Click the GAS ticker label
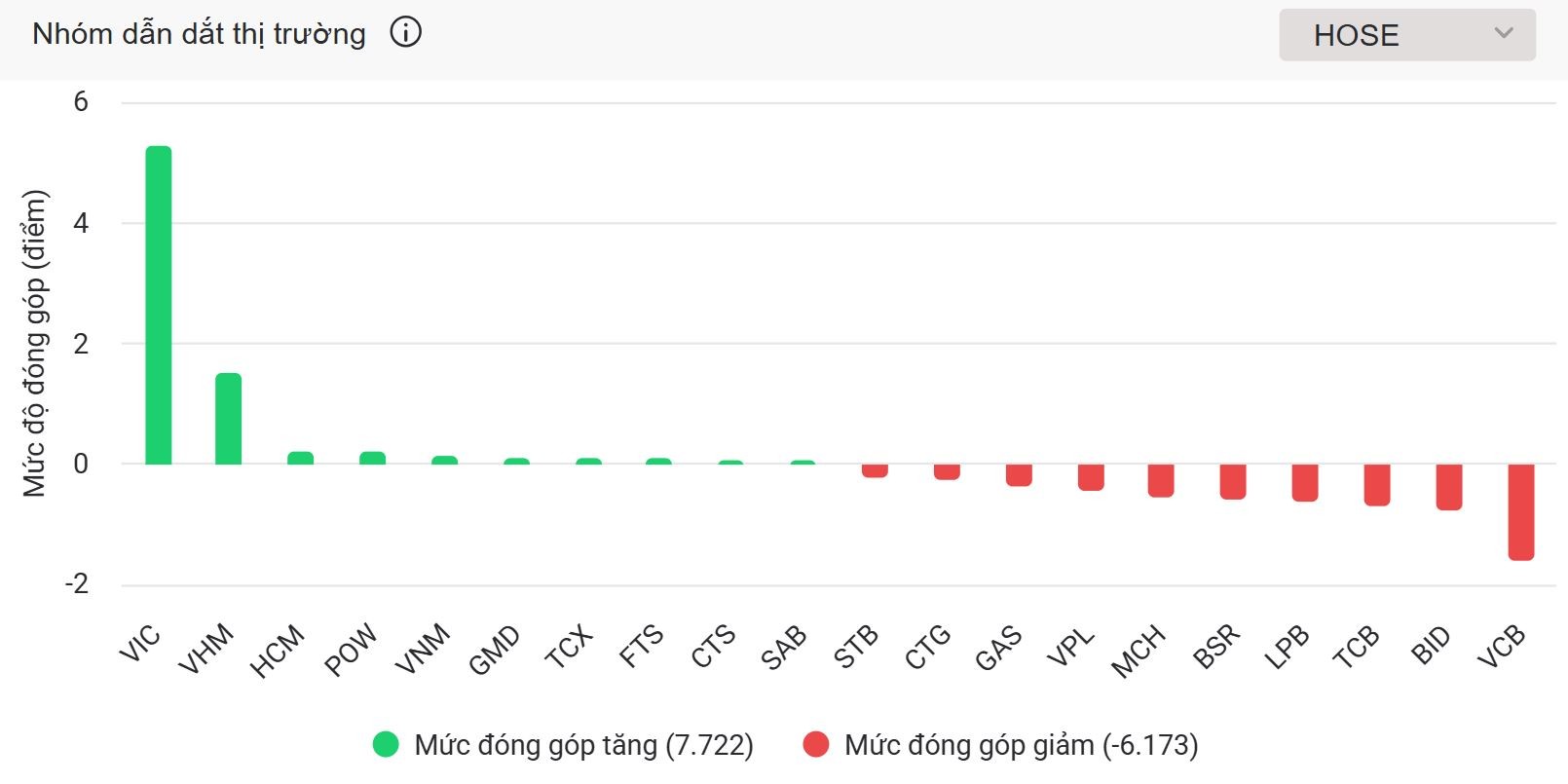The width and height of the screenshot is (1568, 784). pyautogui.click(x=999, y=649)
